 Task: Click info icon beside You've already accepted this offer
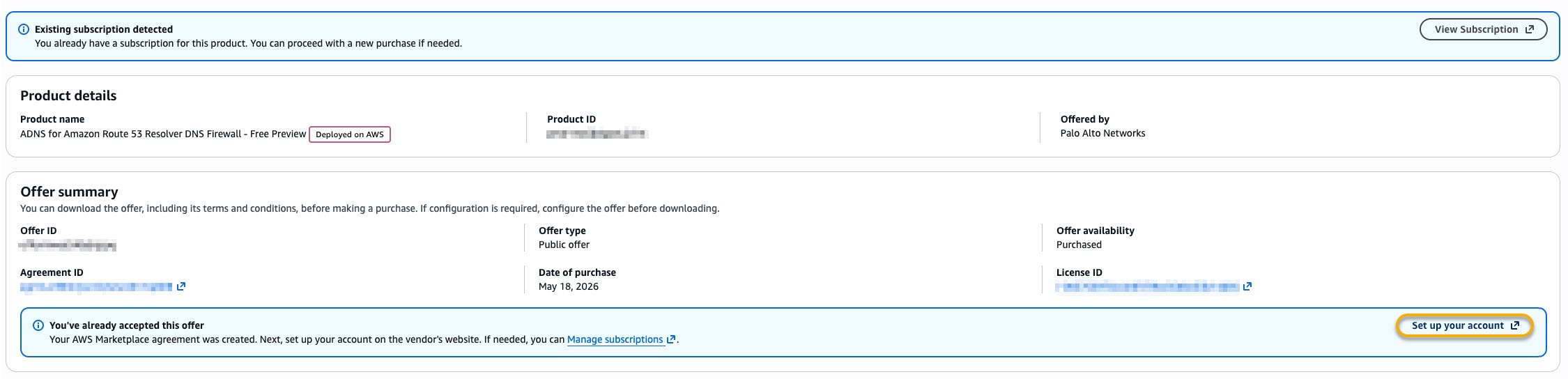coord(38,325)
